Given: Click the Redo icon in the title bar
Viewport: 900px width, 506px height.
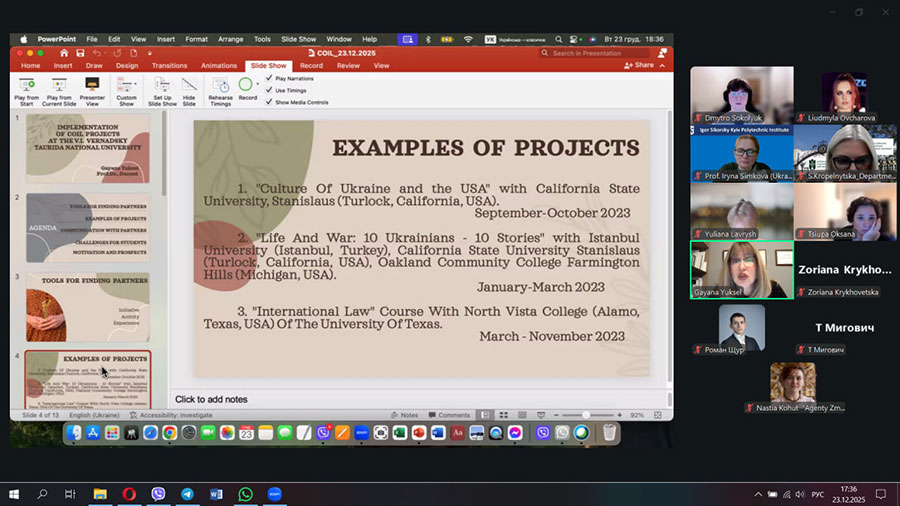Looking at the screenshot, I should [117, 53].
